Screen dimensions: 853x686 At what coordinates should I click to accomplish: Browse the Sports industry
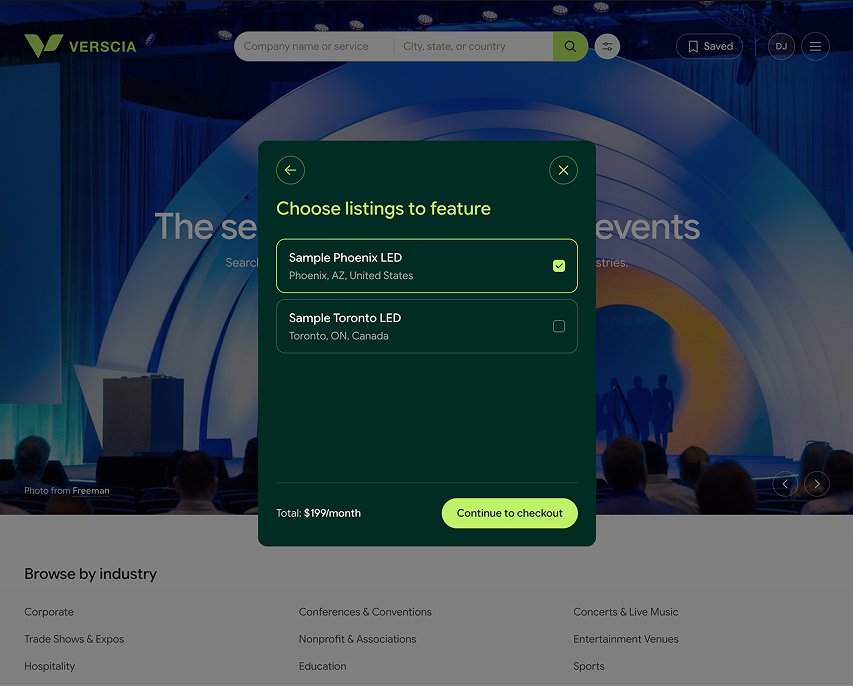[x=589, y=666]
